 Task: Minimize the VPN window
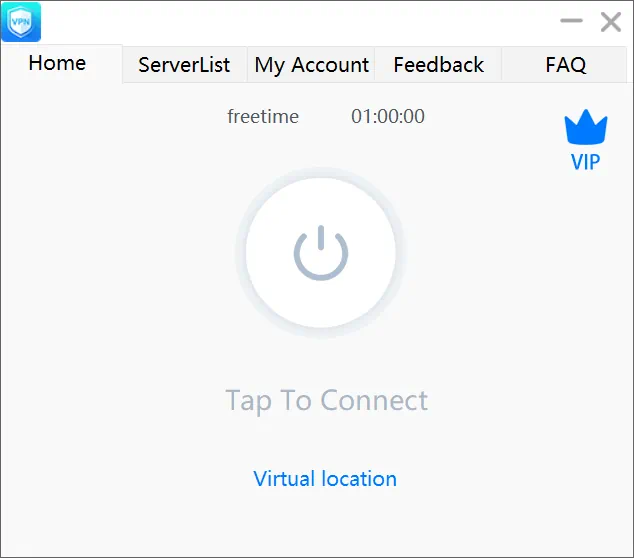[571, 21]
